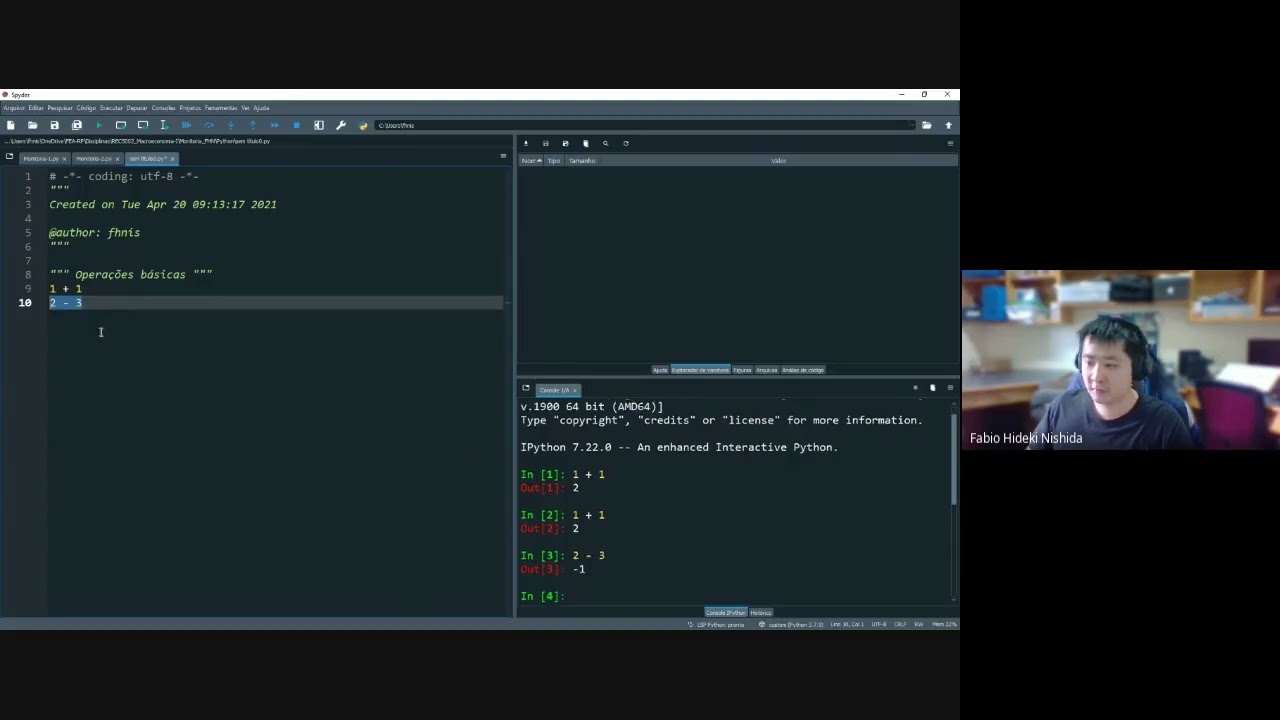Refresh the variable explorer

626,143
